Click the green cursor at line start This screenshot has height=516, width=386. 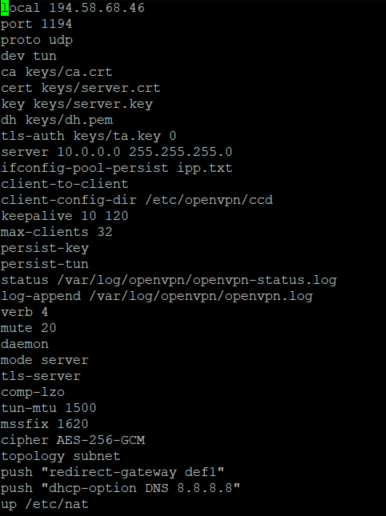pyautogui.click(x=4, y=8)
